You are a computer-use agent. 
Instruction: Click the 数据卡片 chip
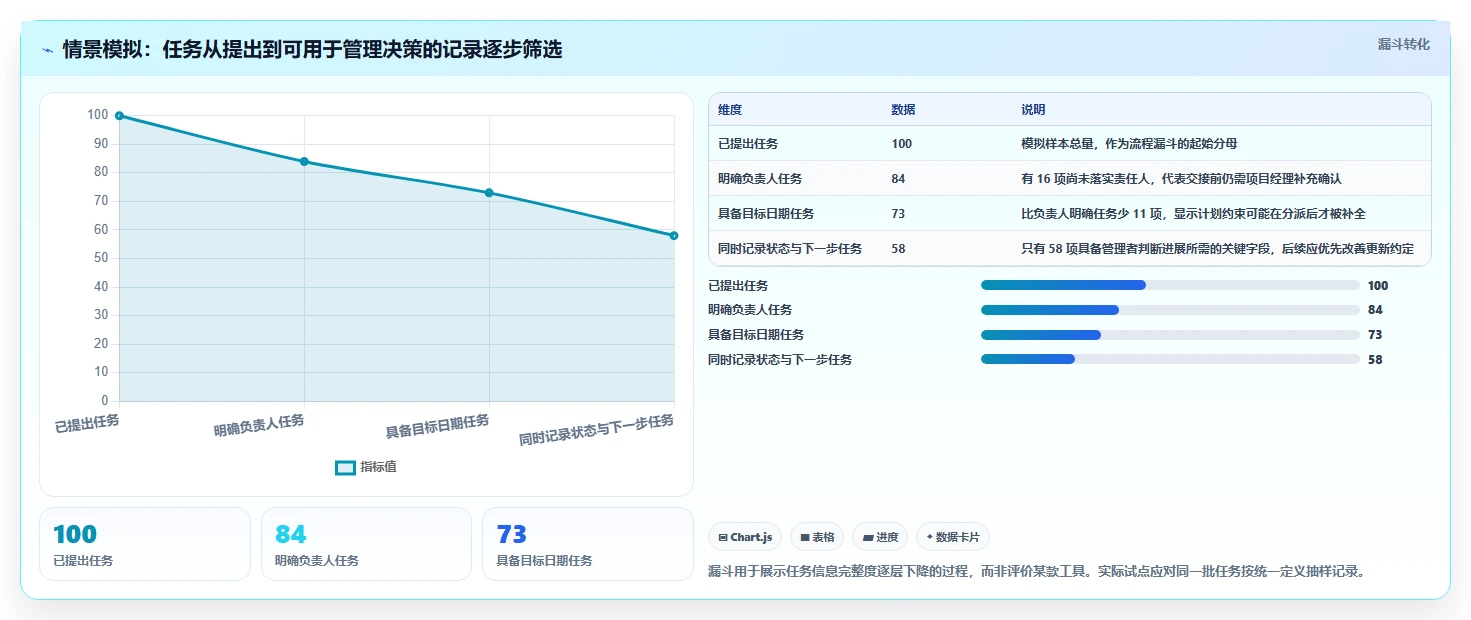[953, 537]
